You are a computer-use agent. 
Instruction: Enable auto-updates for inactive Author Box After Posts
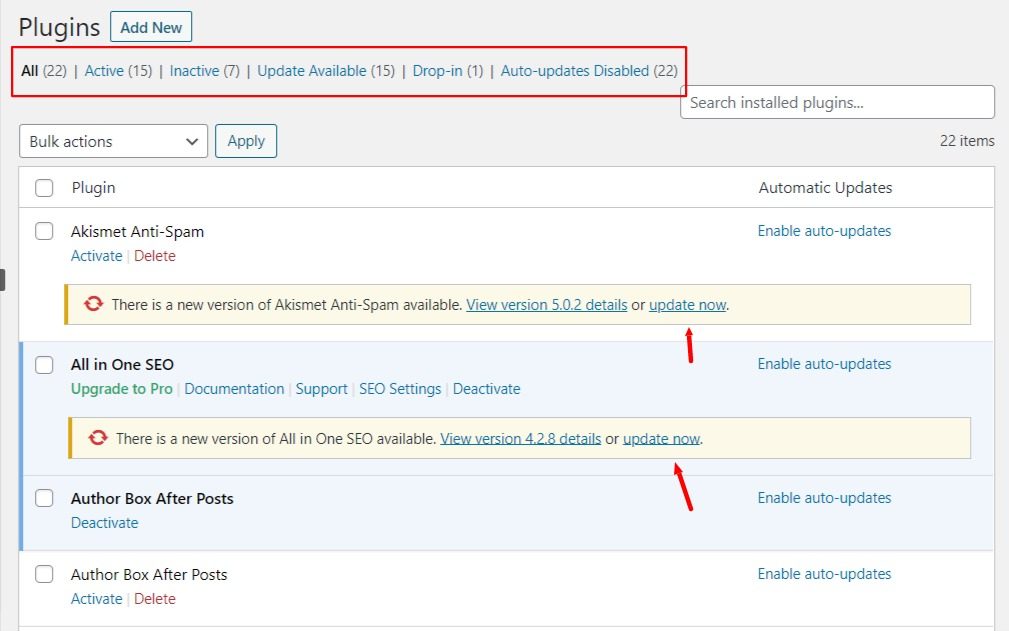coord(824,574)
